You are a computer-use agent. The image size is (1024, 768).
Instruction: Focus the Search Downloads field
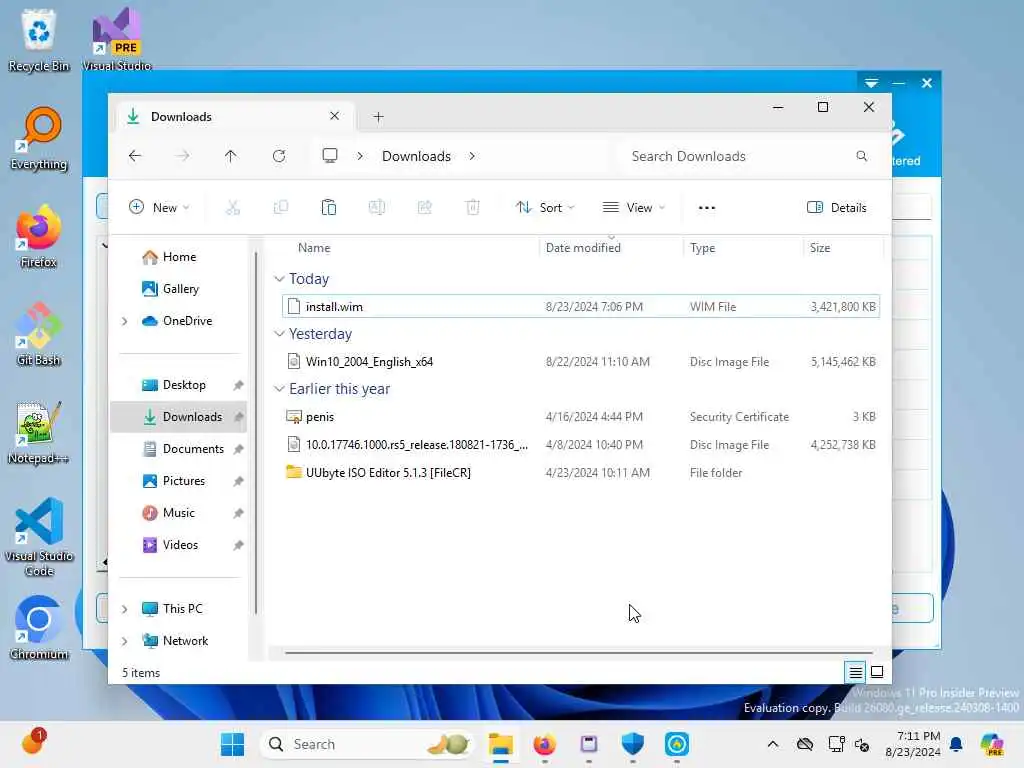[x=748, y=156]
